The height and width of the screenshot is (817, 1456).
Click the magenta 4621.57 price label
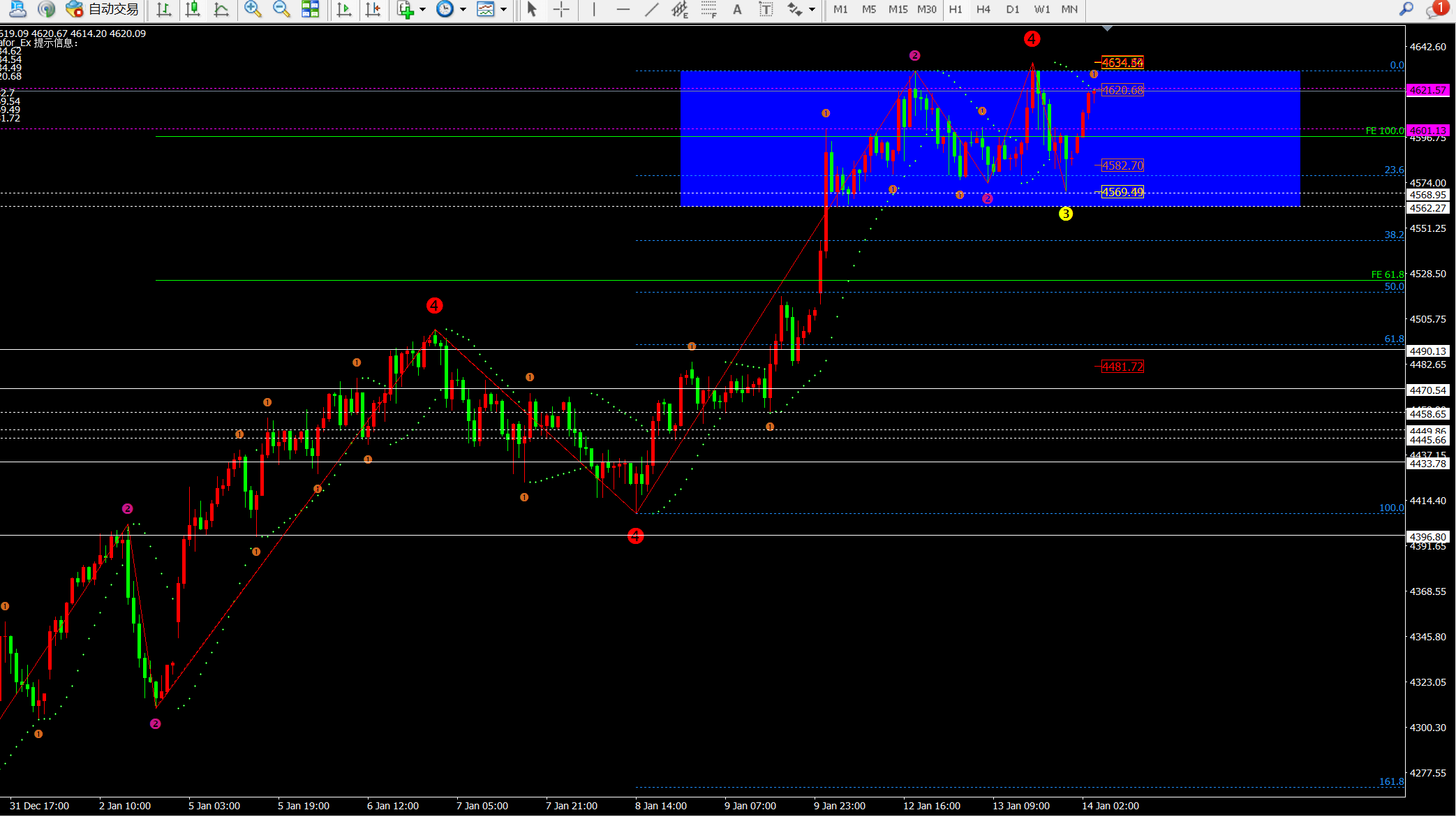point(1427,90)
